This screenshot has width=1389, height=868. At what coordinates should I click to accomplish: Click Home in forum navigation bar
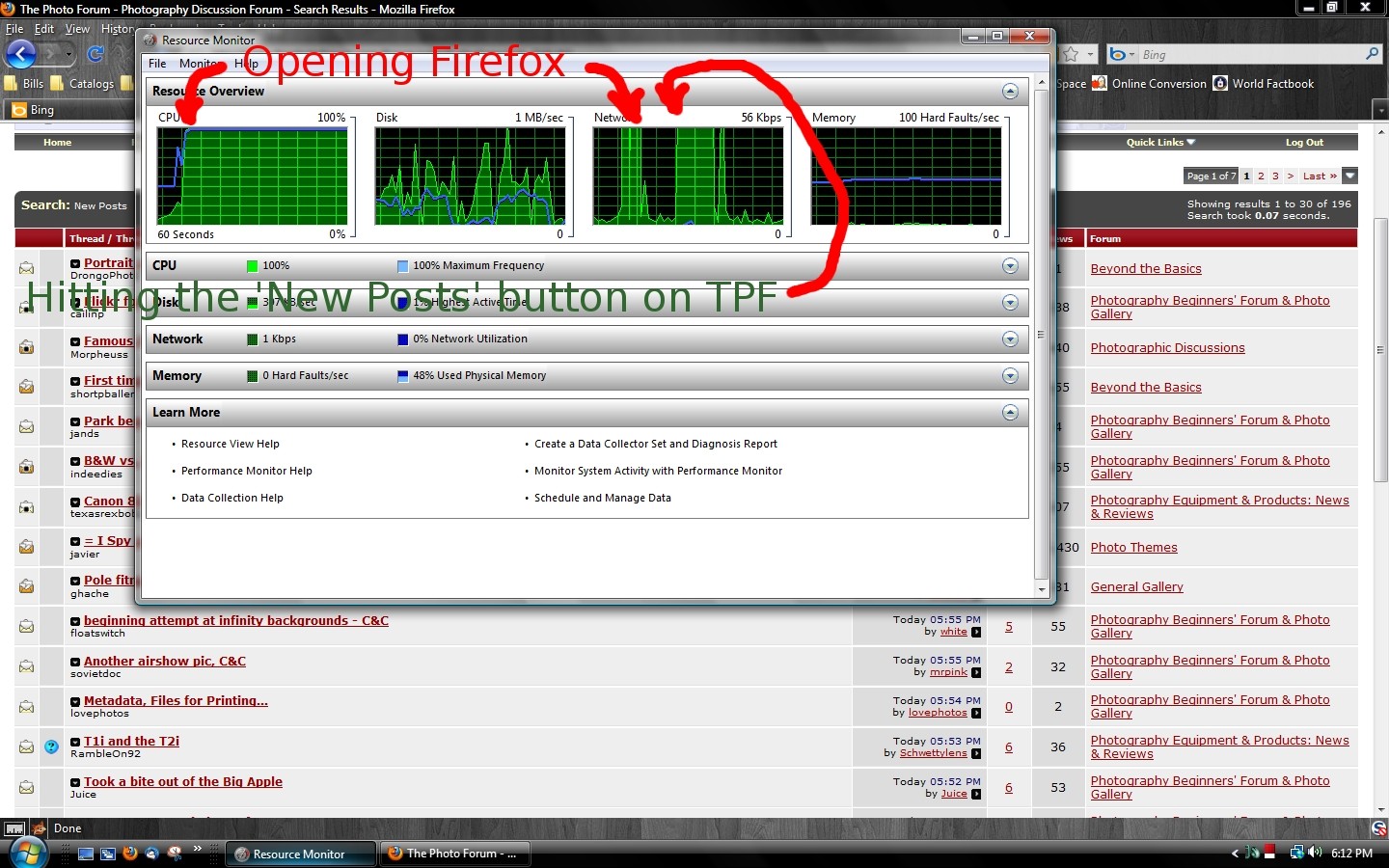[57, 143]
